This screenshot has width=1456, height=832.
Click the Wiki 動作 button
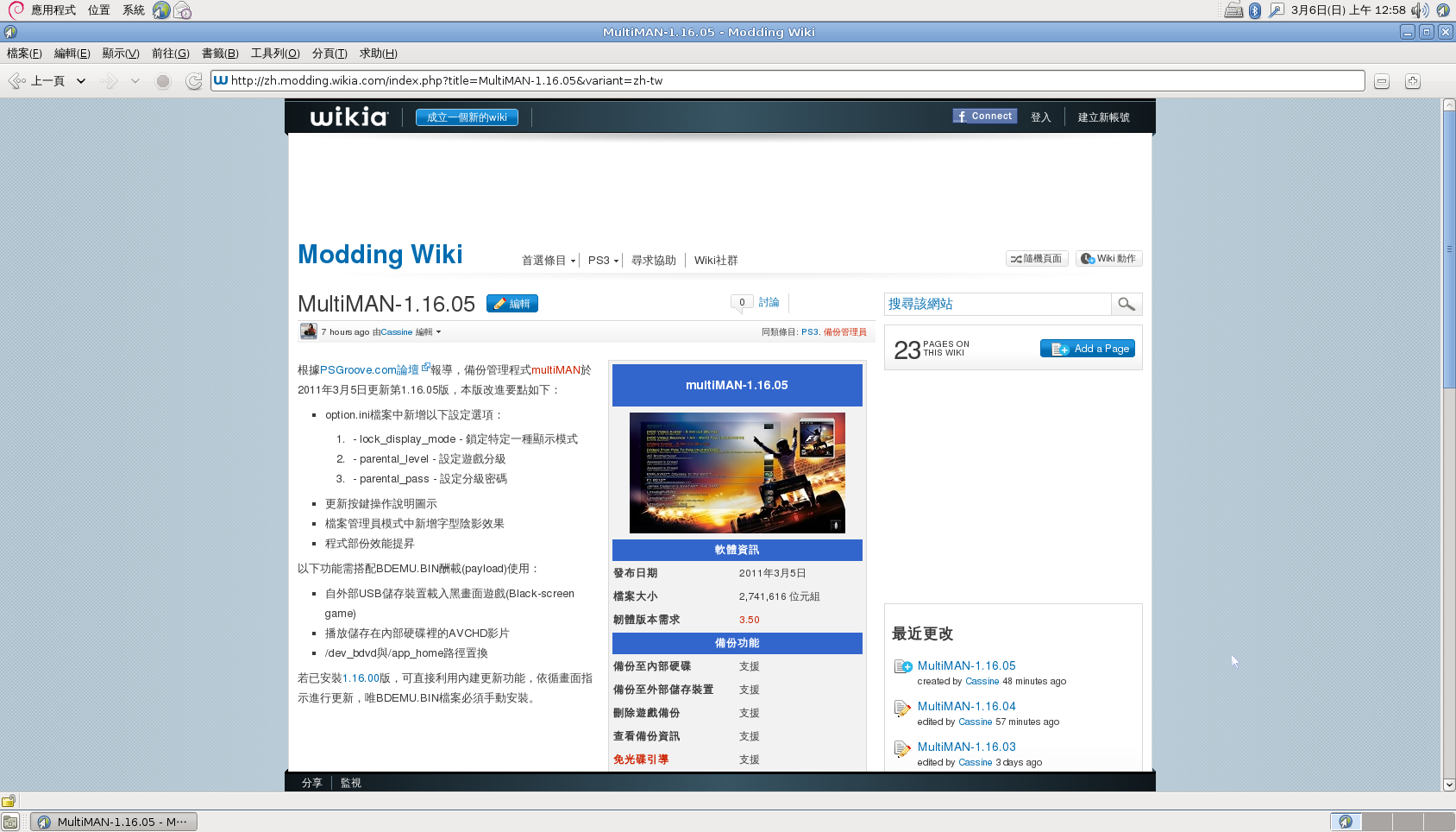coord(1108,259)
